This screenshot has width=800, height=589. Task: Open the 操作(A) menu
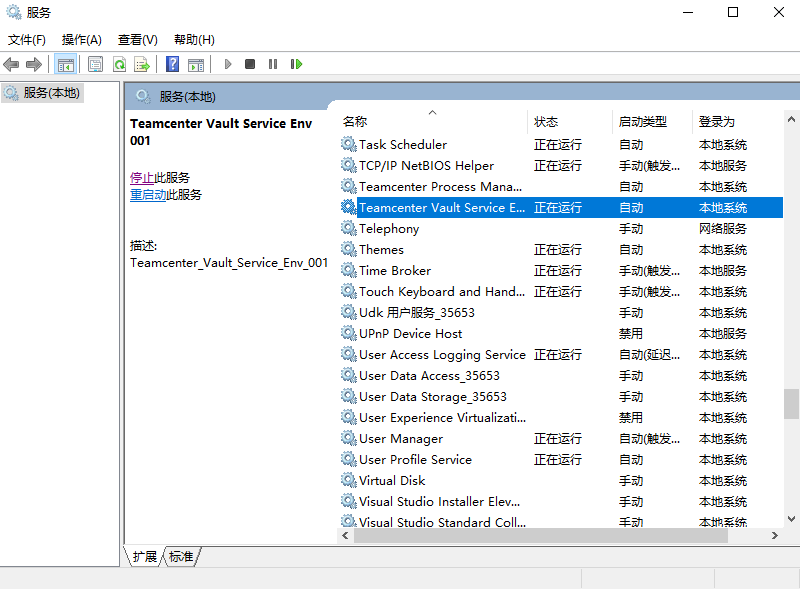(x=81, y=40)
